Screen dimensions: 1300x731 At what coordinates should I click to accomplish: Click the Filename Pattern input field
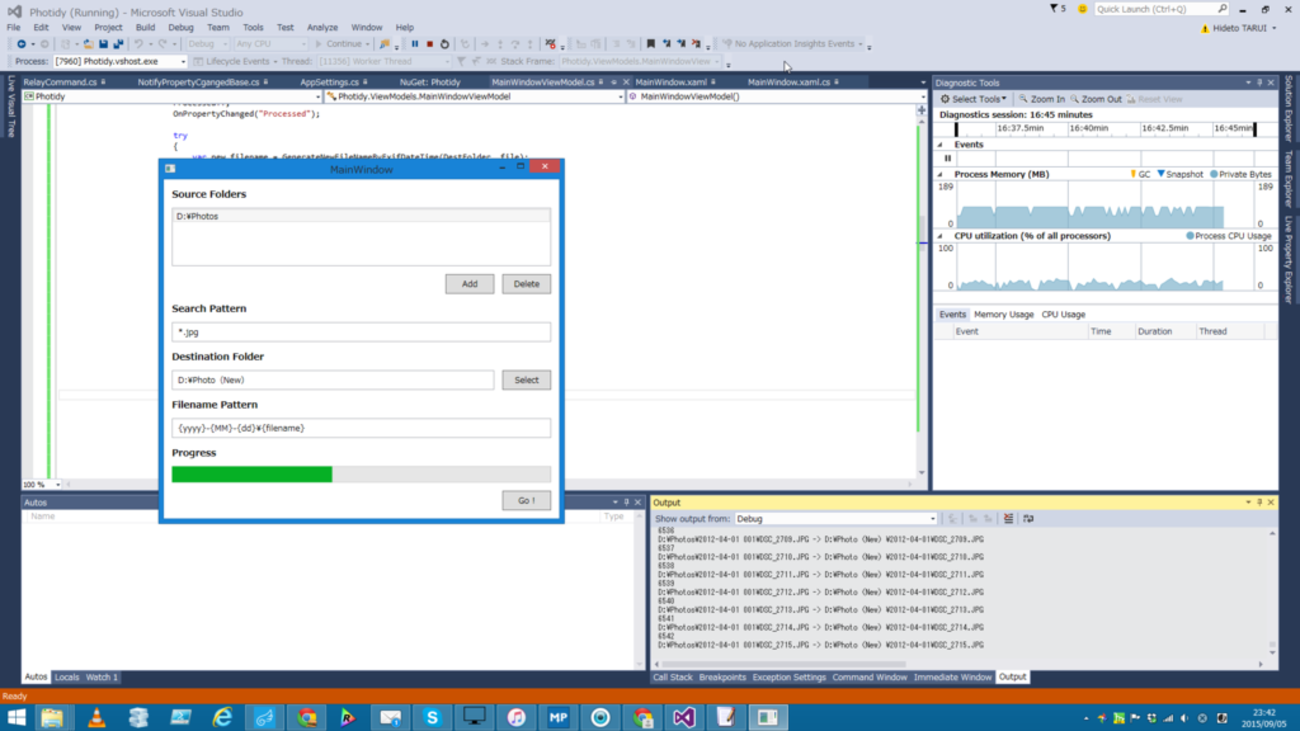click(x=361, y=428)
